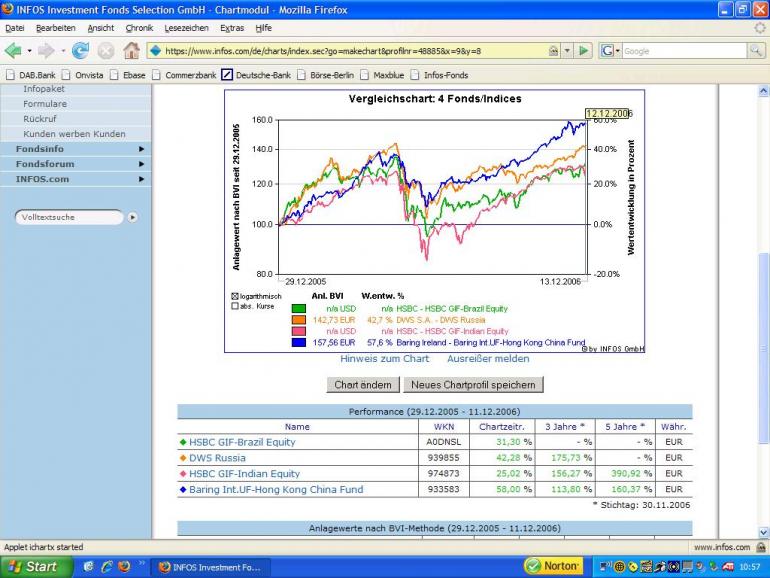
Task: Open the Deutsche-Bank bookmark
Action: tap(256, 75)
